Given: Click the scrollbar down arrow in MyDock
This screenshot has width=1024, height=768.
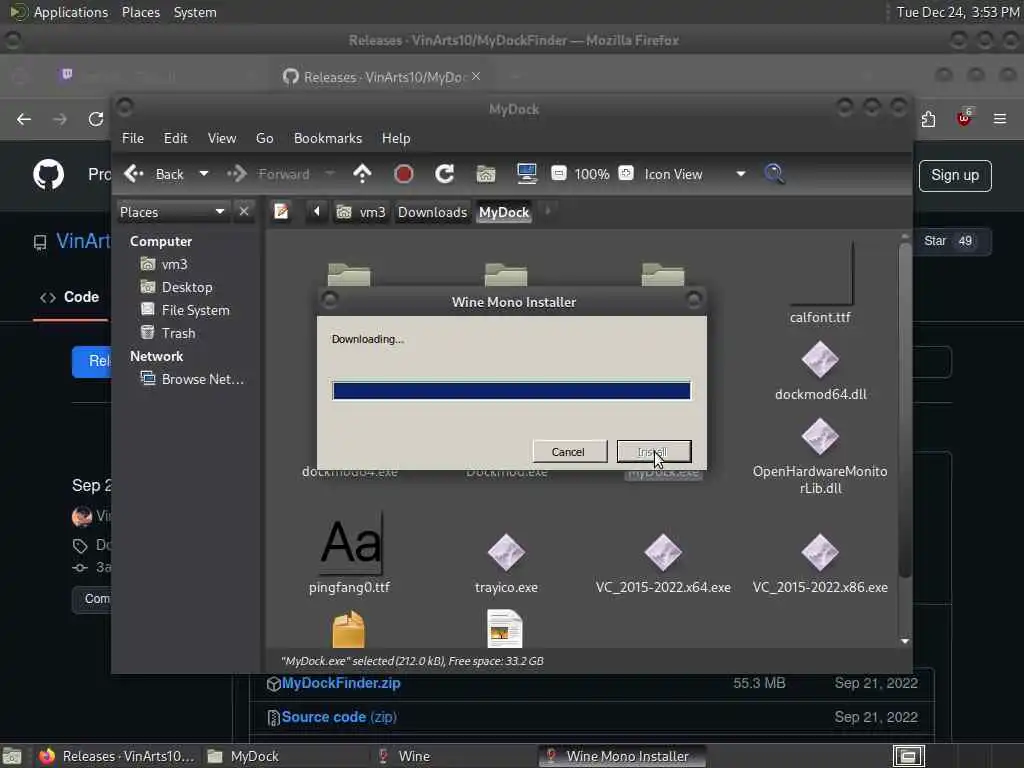Looking at the screenshot, I should pyautogui.click(x=904, y=641).
